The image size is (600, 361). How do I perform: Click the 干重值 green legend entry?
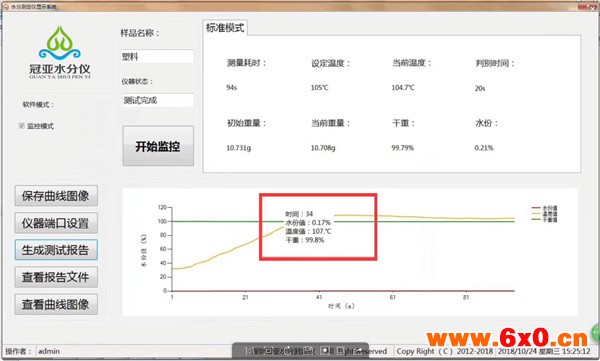tap(545, 219)
